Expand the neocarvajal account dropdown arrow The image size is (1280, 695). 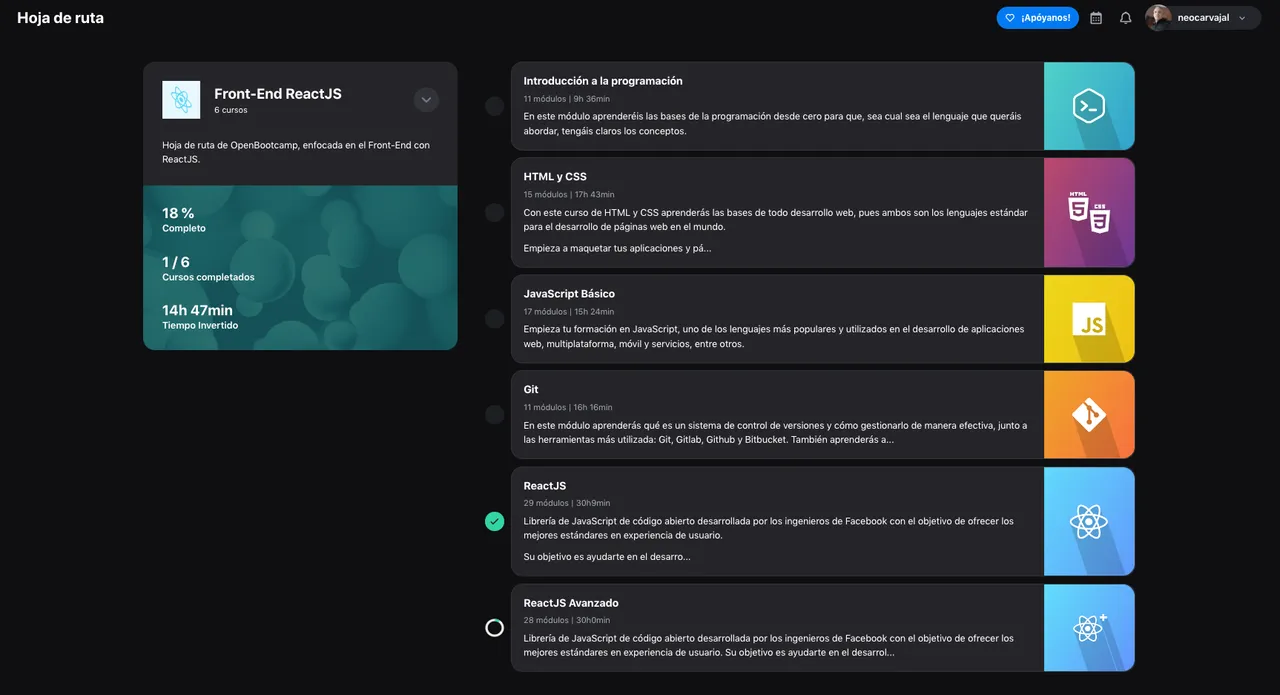(1243, 18)
